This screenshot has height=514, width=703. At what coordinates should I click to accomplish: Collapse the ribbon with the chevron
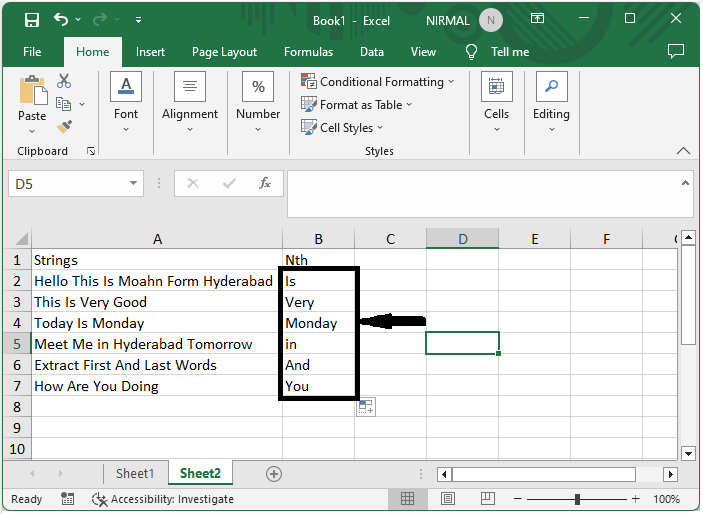tap(683, 151)
